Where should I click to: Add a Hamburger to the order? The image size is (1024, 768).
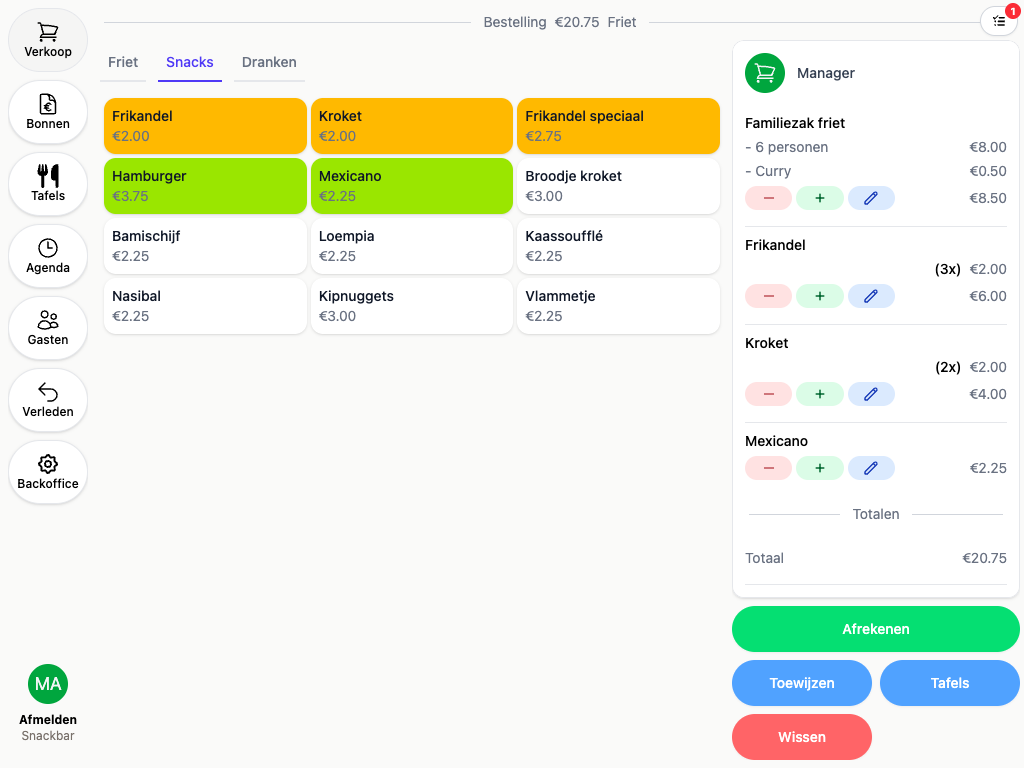pyautogui.click(x=205, y=186)
